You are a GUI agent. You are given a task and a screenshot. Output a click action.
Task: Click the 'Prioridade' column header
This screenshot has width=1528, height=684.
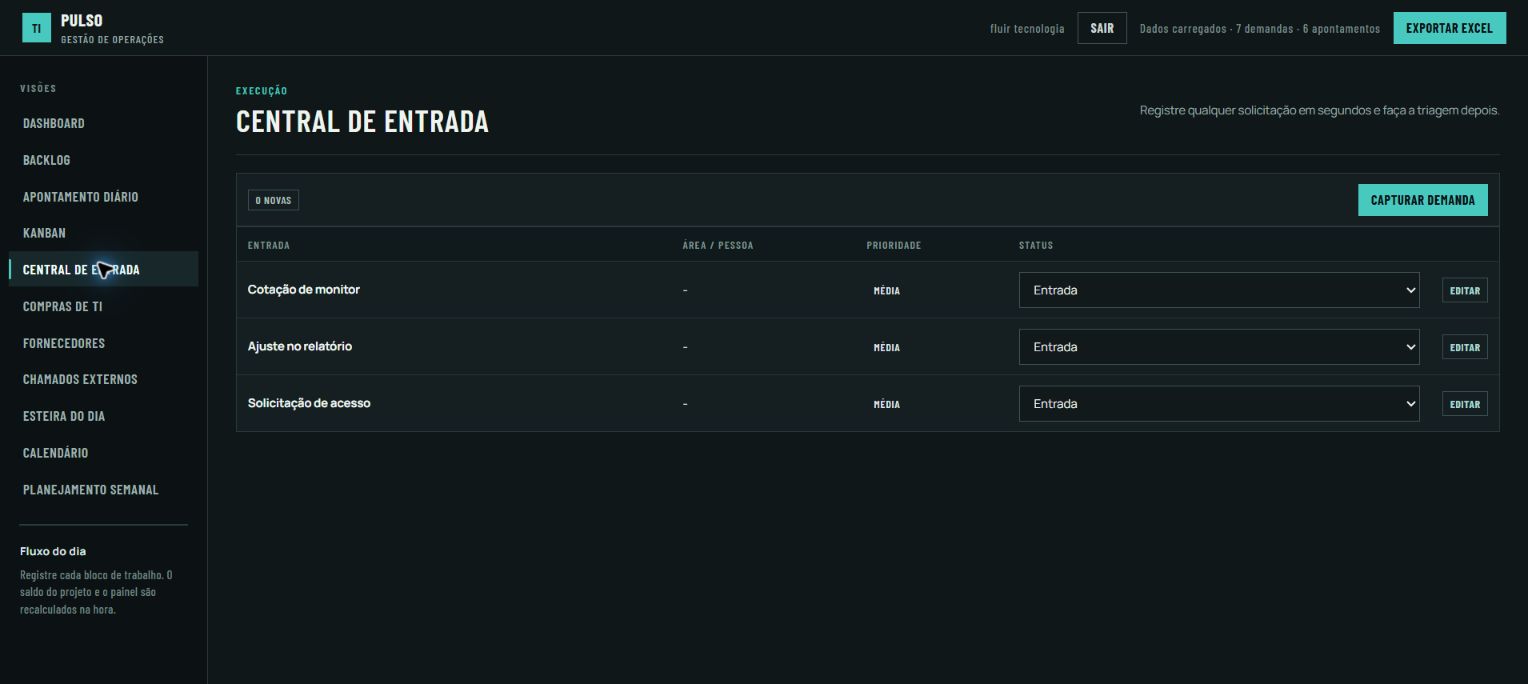coord(894,245)
